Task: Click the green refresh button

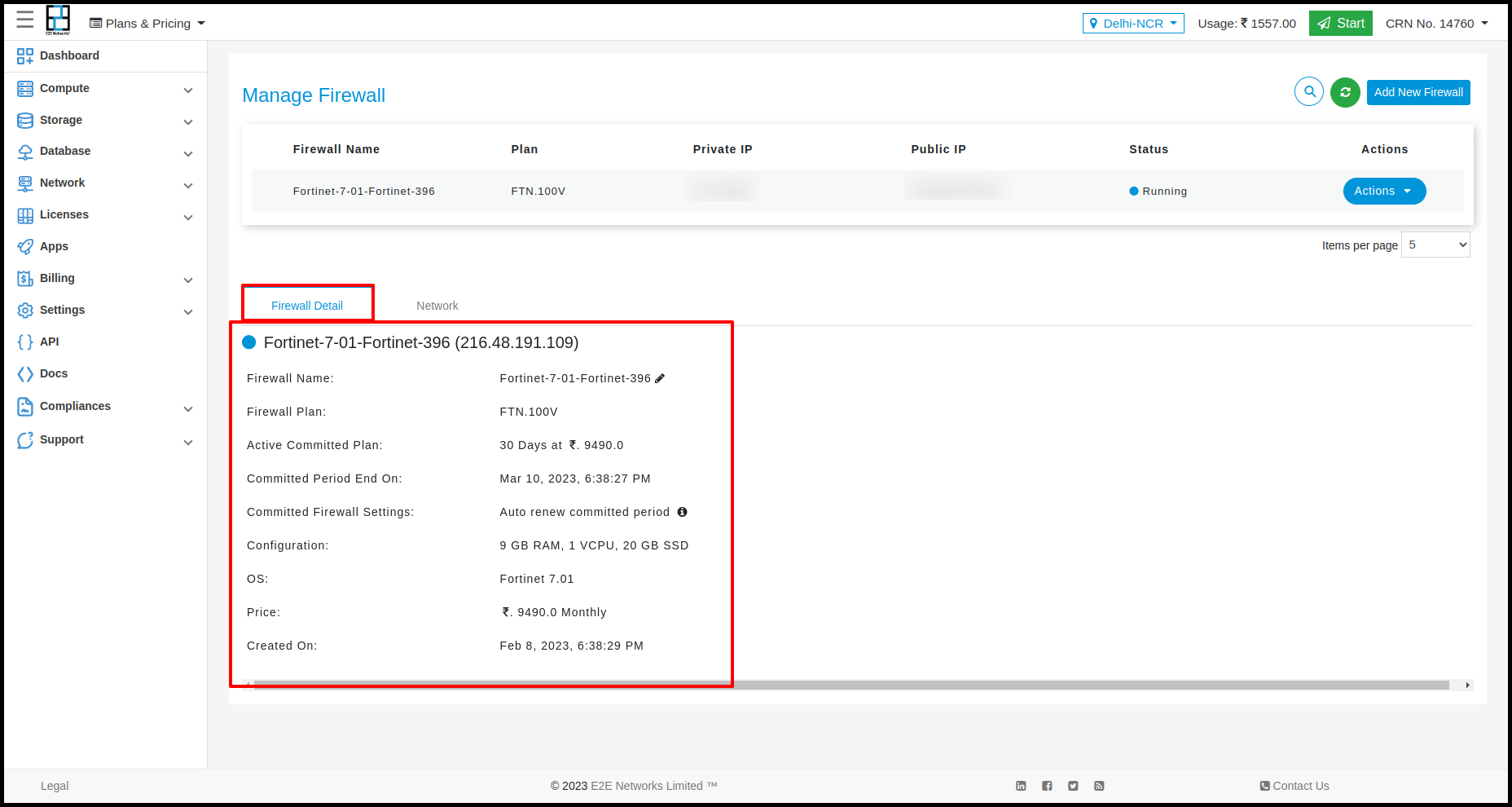Action: 1345,92
